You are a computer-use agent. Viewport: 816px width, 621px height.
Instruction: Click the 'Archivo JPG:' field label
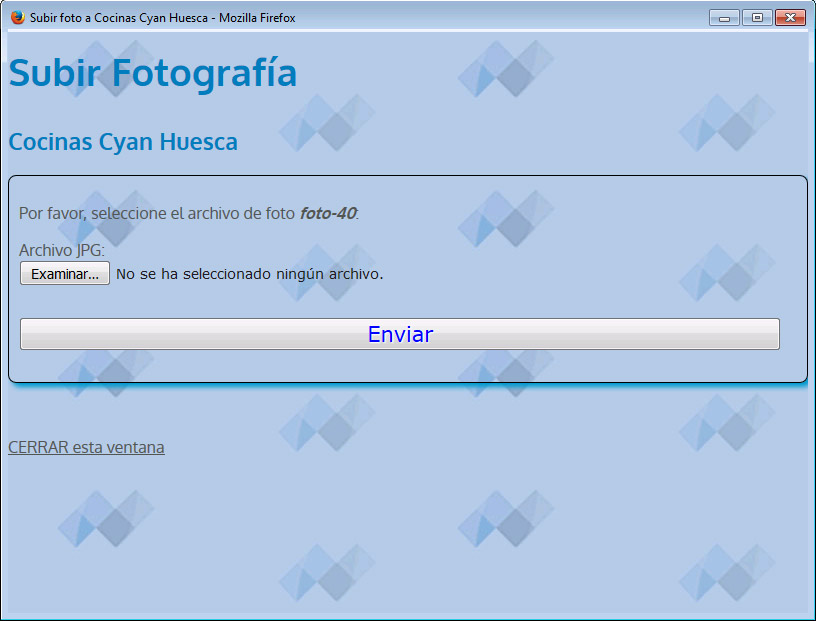(62, 250)
